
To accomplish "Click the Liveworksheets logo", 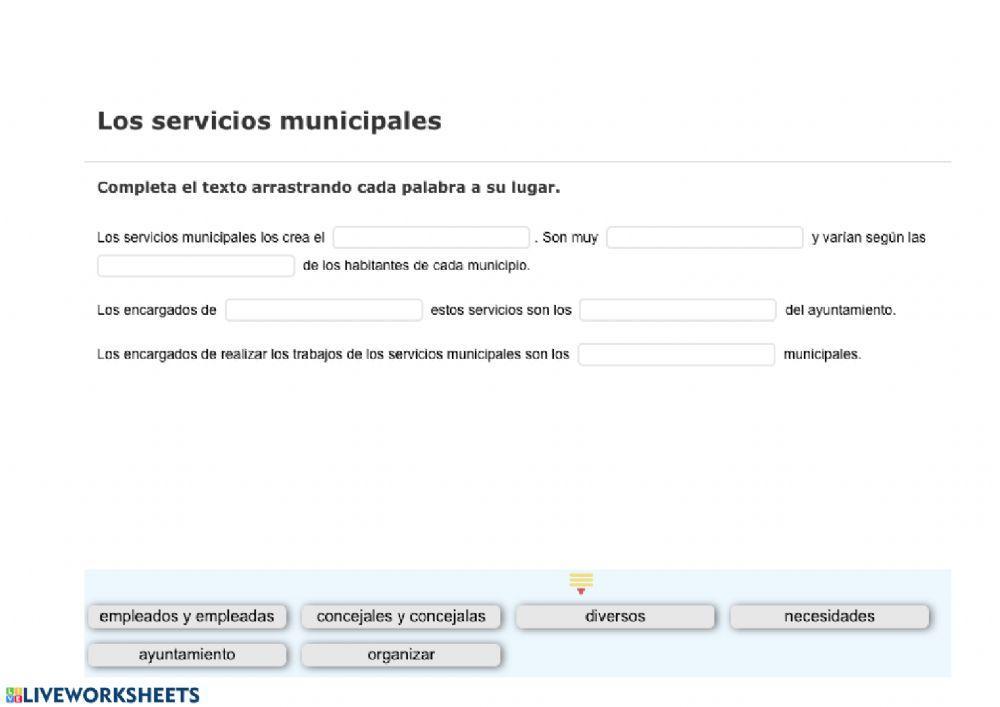I will point(102,695).
